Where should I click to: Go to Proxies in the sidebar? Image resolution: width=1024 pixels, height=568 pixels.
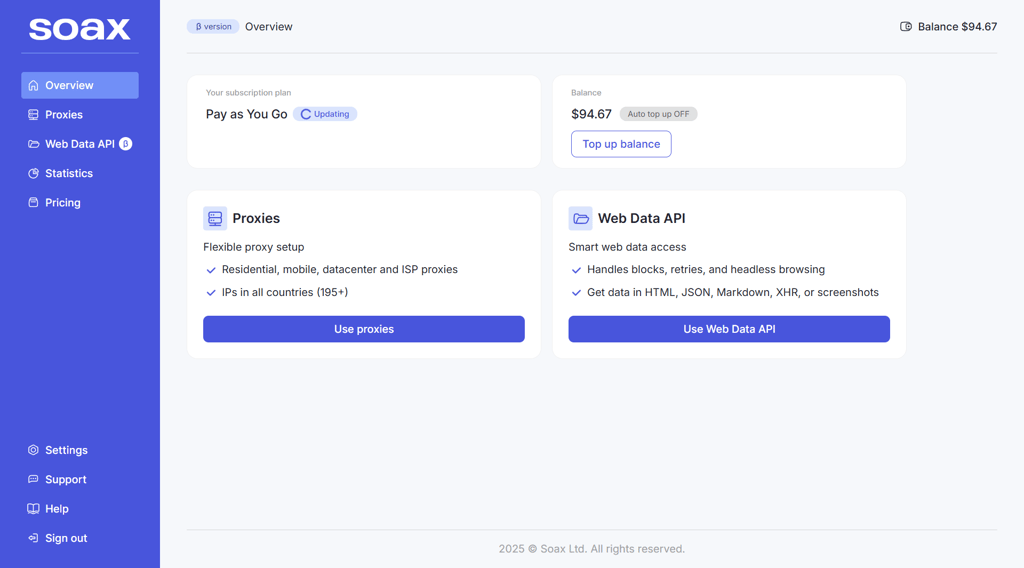pos(80,115)
